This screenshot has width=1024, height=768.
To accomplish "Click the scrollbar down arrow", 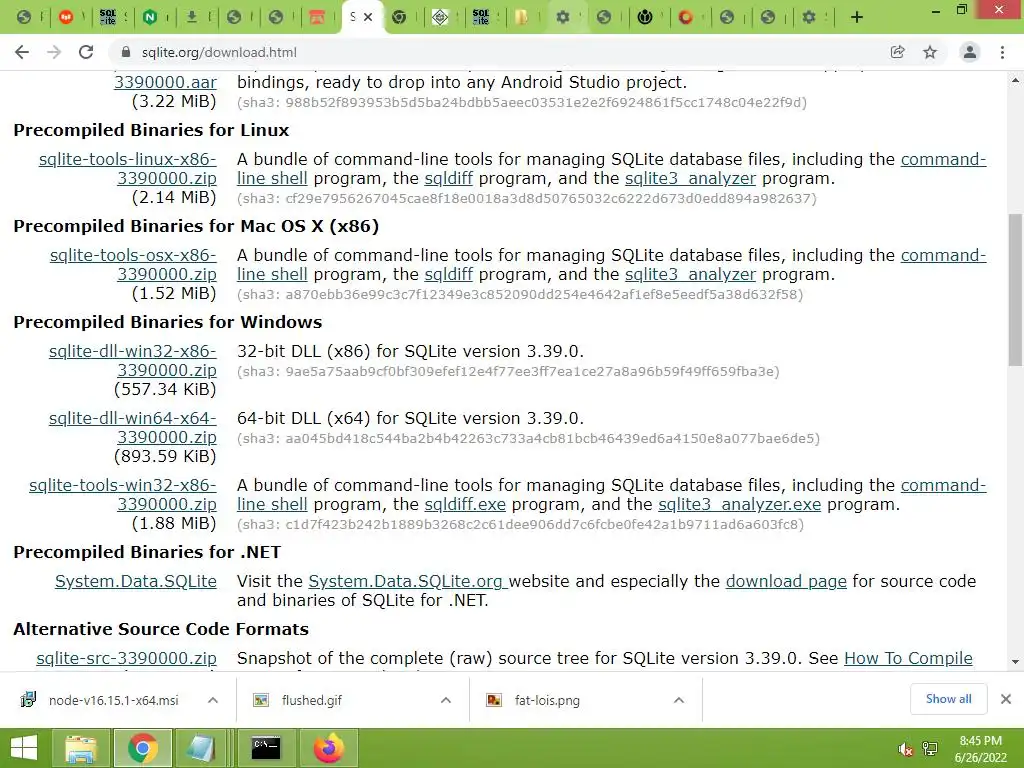I will [1015, 662].
